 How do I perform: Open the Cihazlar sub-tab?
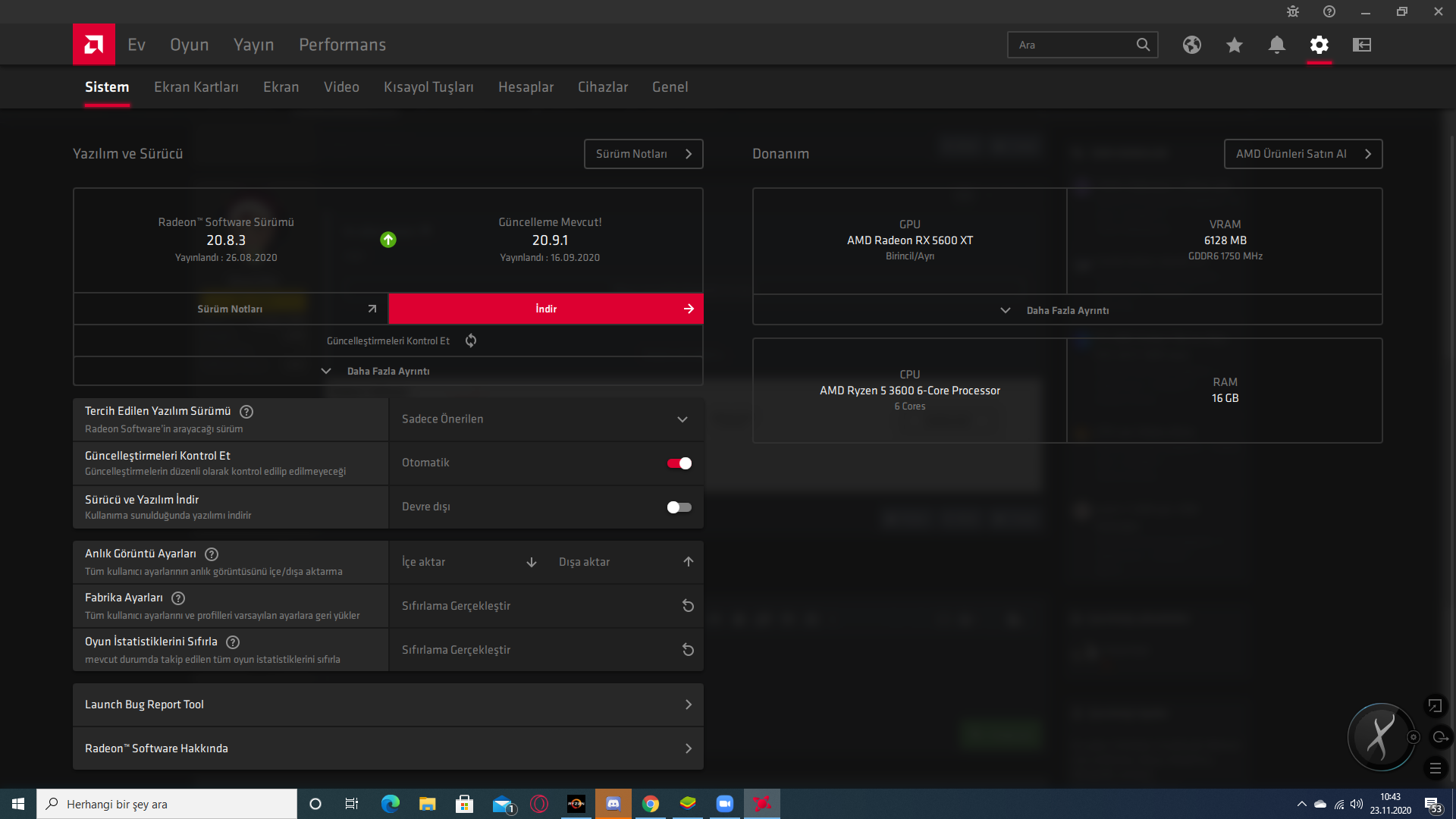tap(604, 87)
